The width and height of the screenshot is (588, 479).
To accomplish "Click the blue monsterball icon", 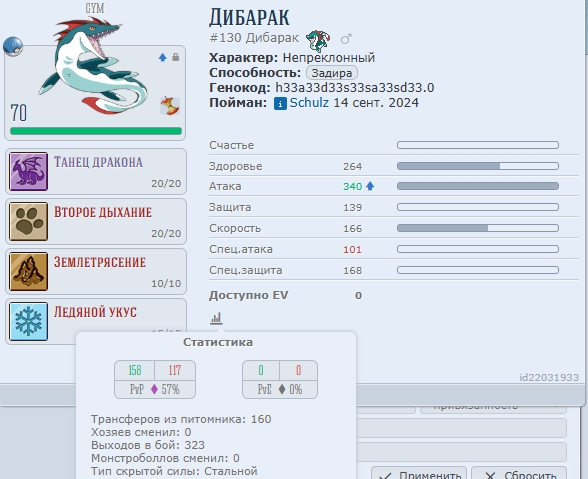I will 13,47.
